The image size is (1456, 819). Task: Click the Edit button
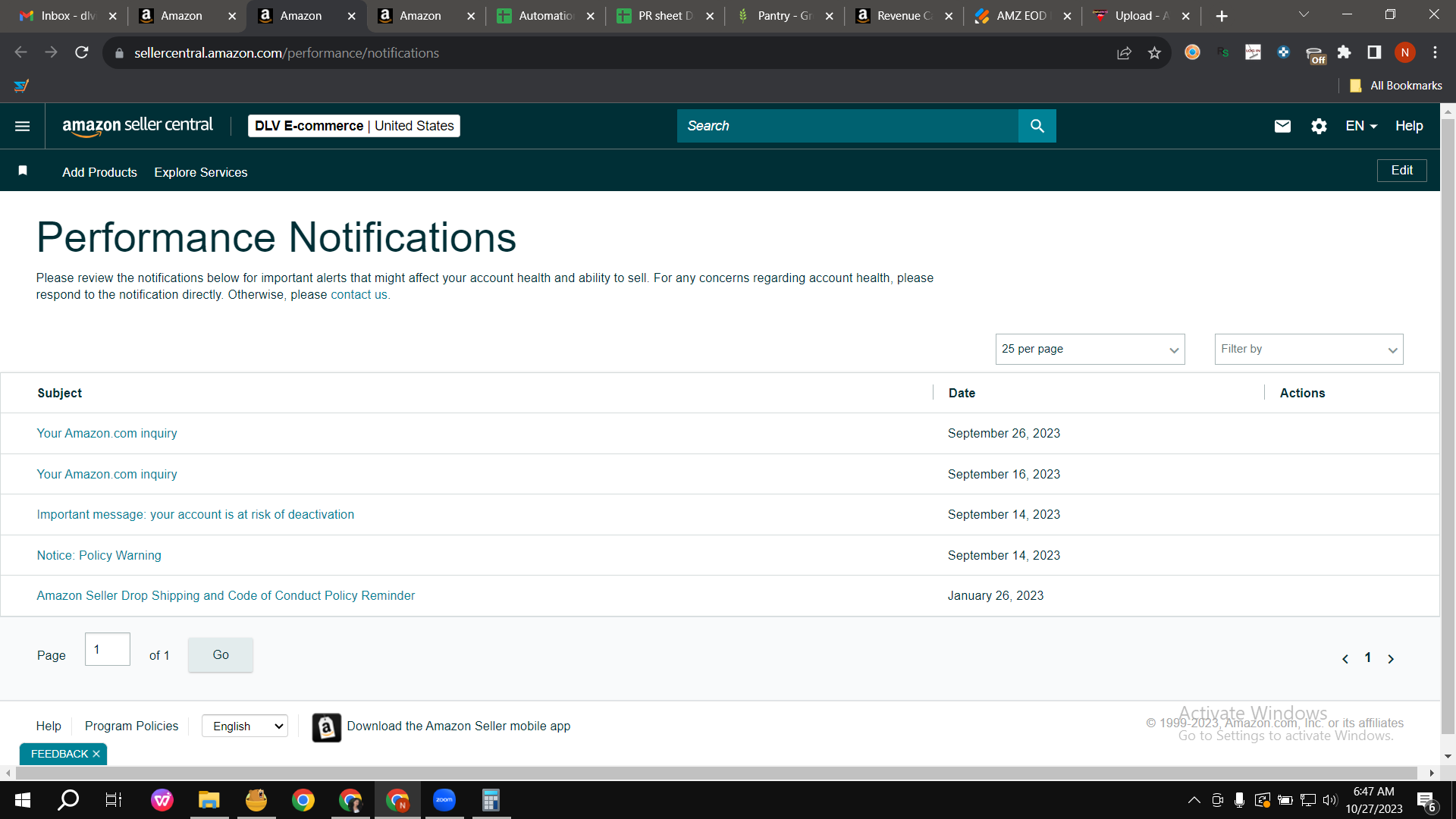[1401, 170]
